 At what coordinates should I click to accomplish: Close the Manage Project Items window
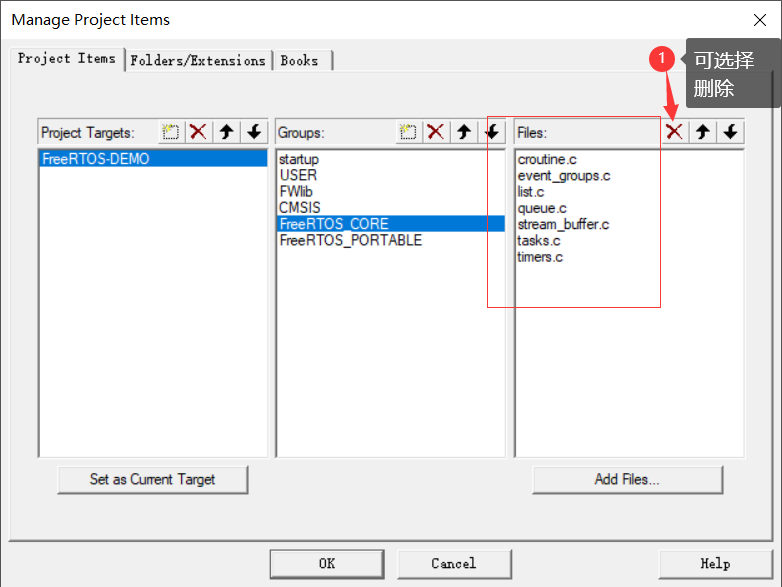pos(760,20)
